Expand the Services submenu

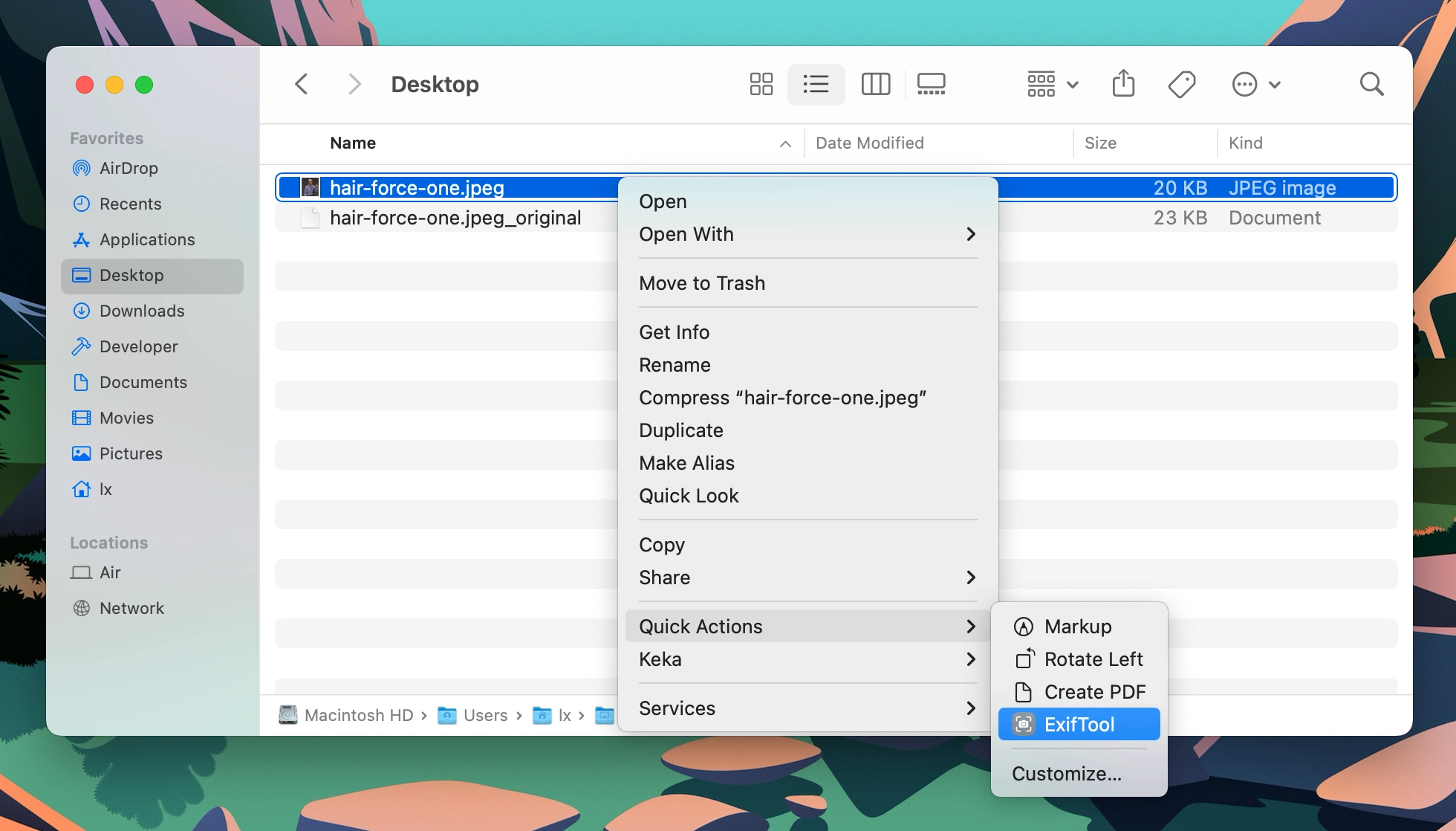coord(807,708)
